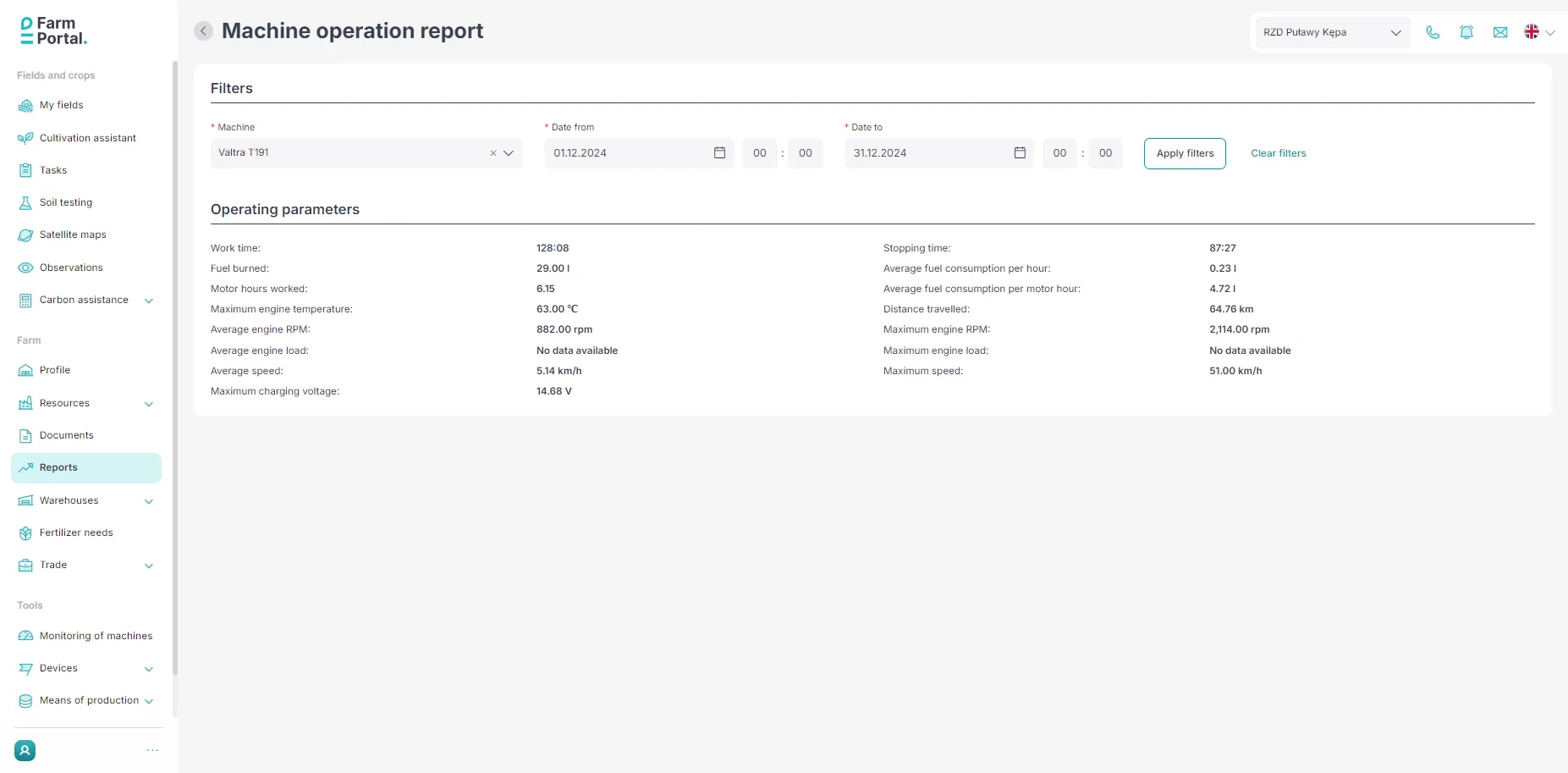Select the Date from minute field

tap(806, 153)
